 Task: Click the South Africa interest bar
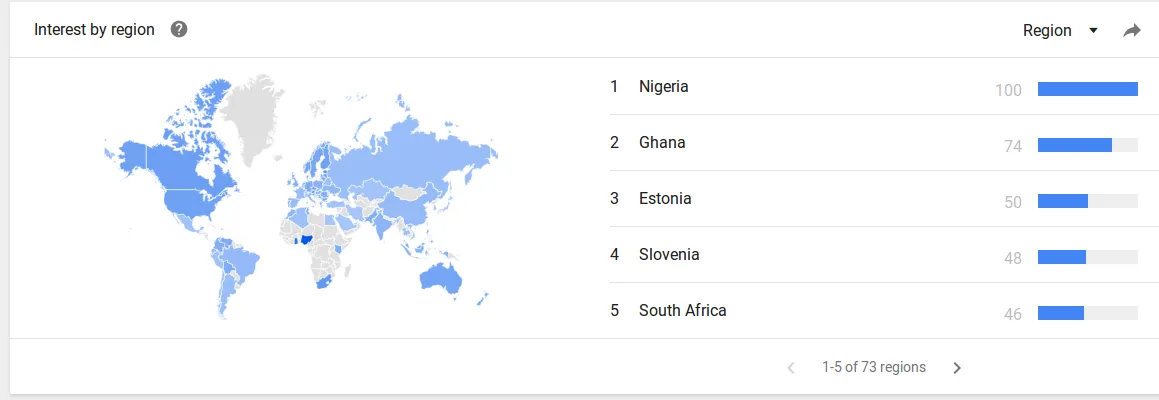[1087, 313]
